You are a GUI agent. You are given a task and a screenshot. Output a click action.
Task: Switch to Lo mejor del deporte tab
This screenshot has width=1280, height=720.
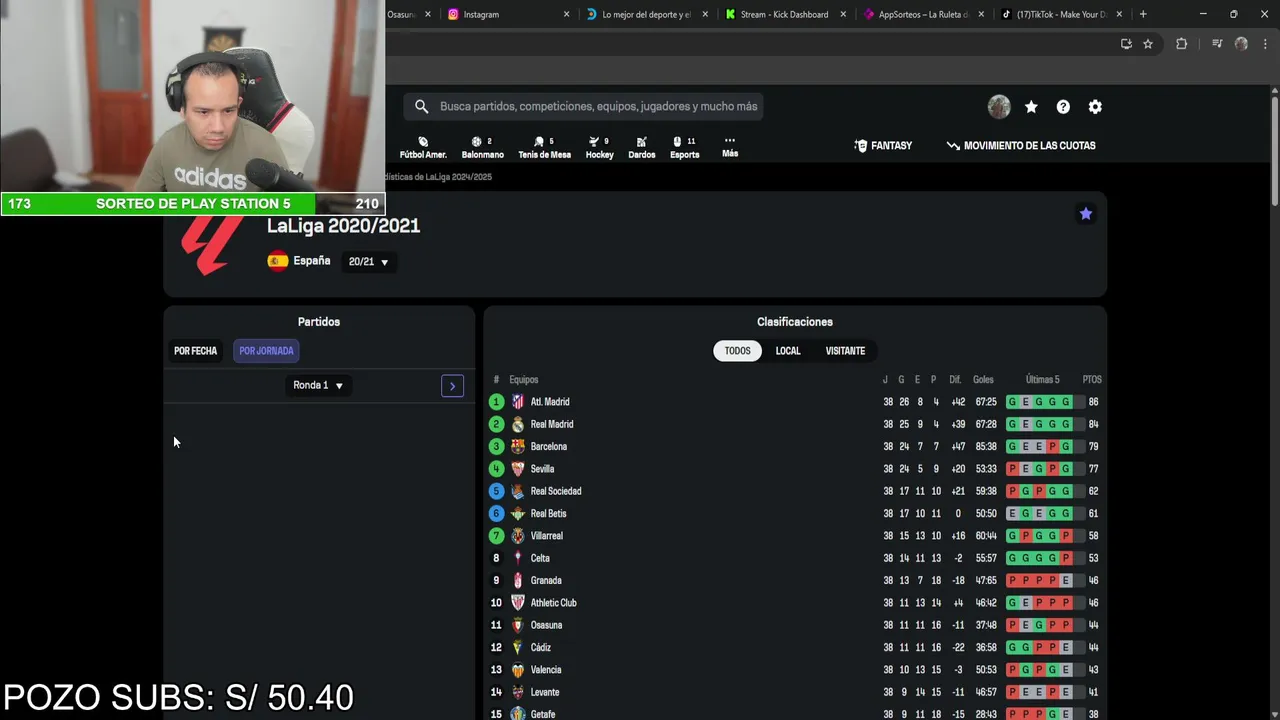(647, 14)
